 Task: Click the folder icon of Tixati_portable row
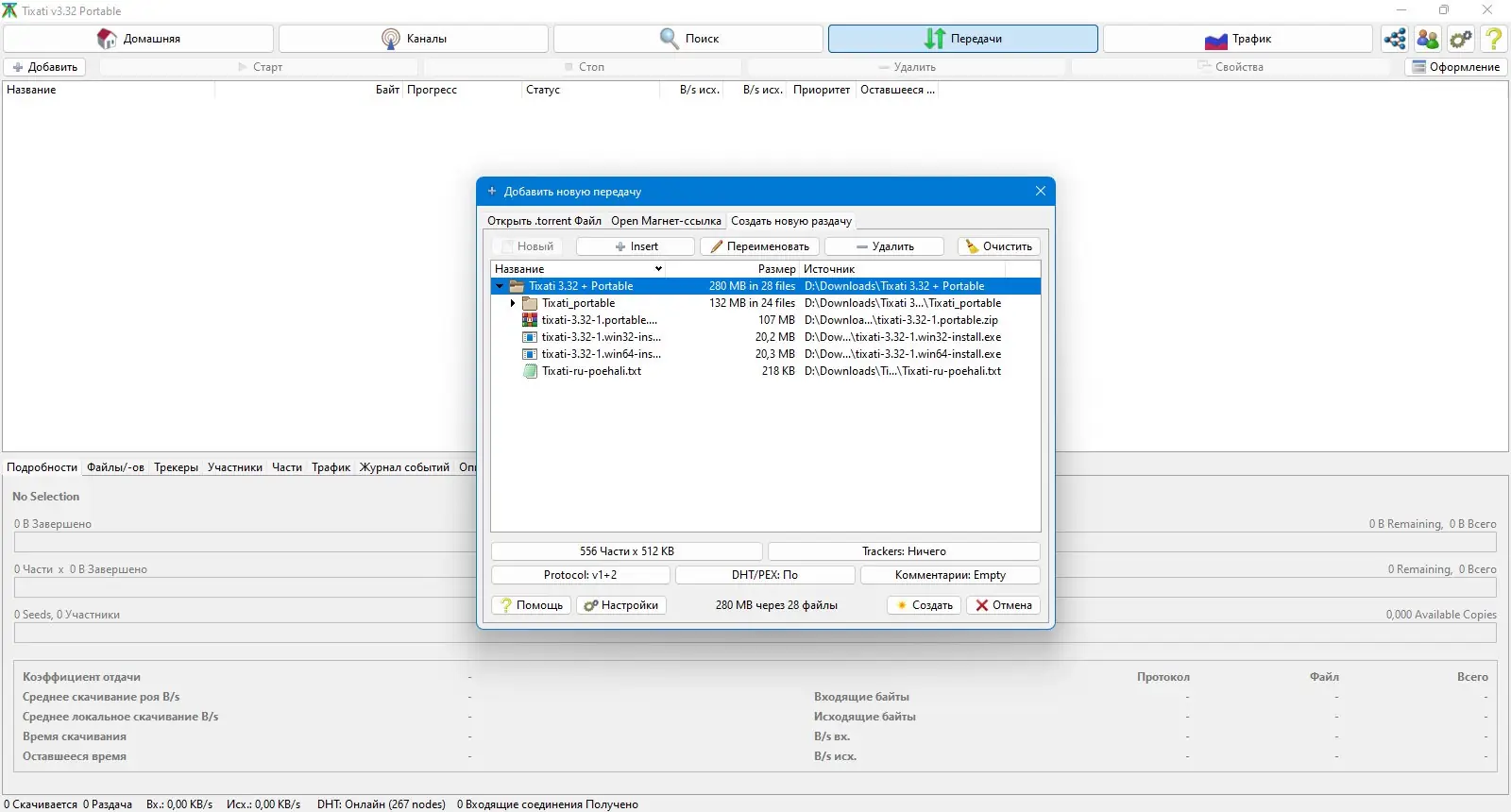(x=530, y=303)
